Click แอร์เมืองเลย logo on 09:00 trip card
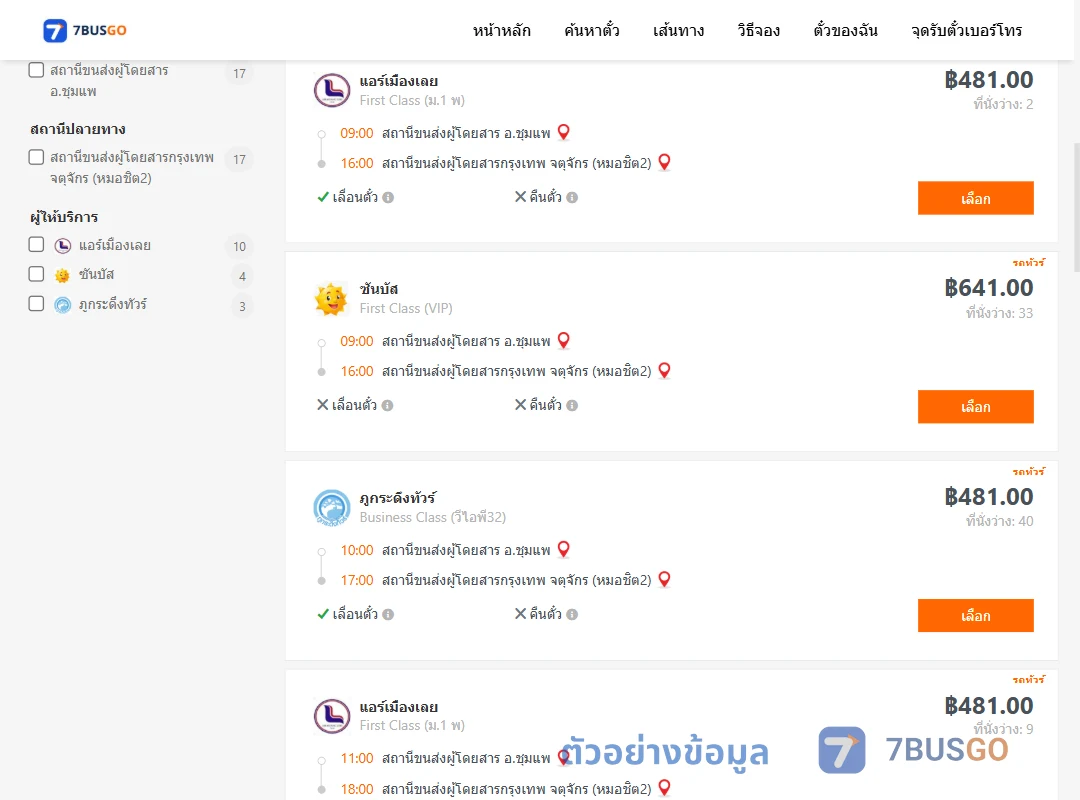The image size is (1080, 800). [332, 90]
